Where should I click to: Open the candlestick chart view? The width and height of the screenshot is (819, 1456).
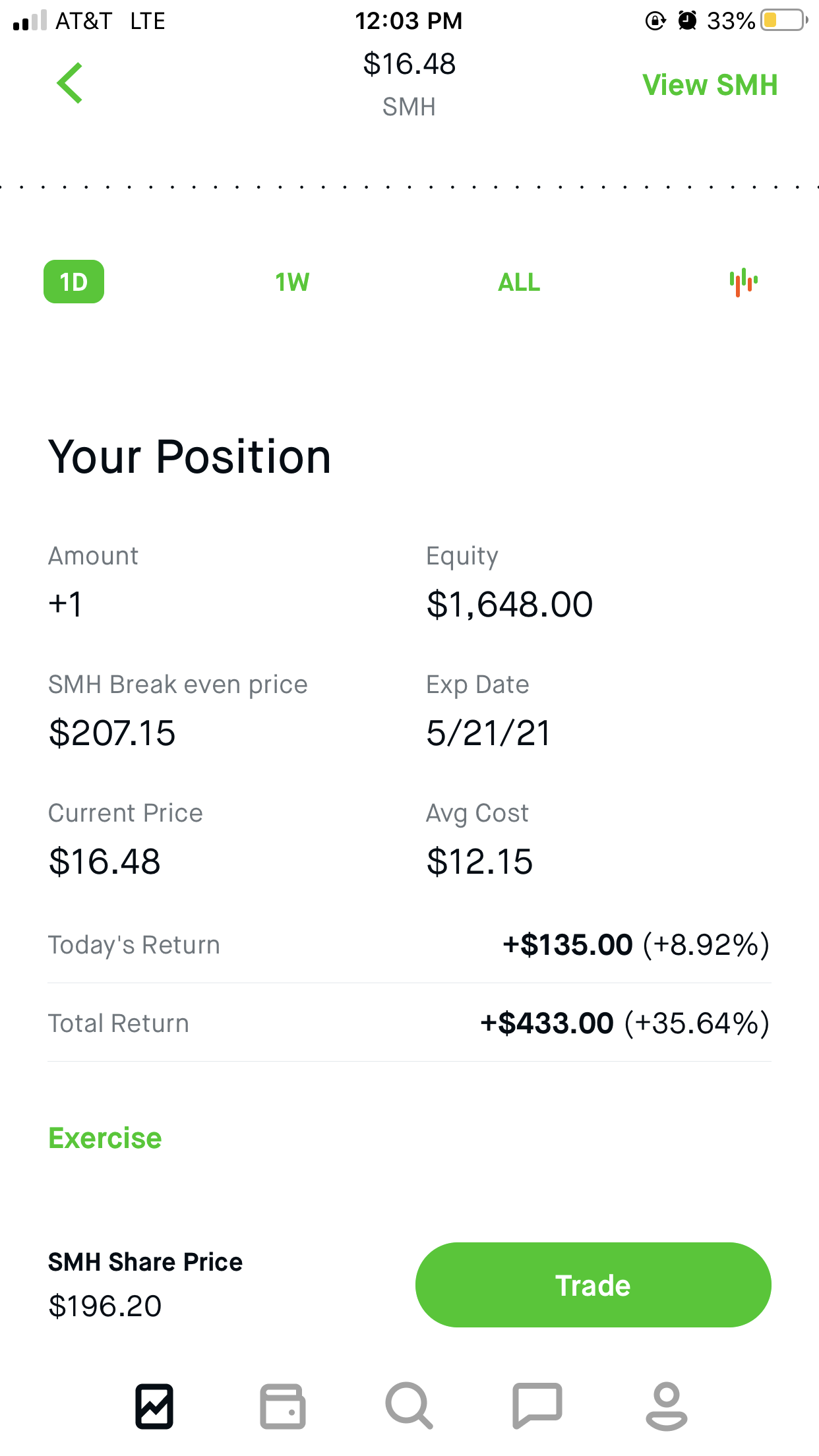pyautogui.click(x=743, y=282)
